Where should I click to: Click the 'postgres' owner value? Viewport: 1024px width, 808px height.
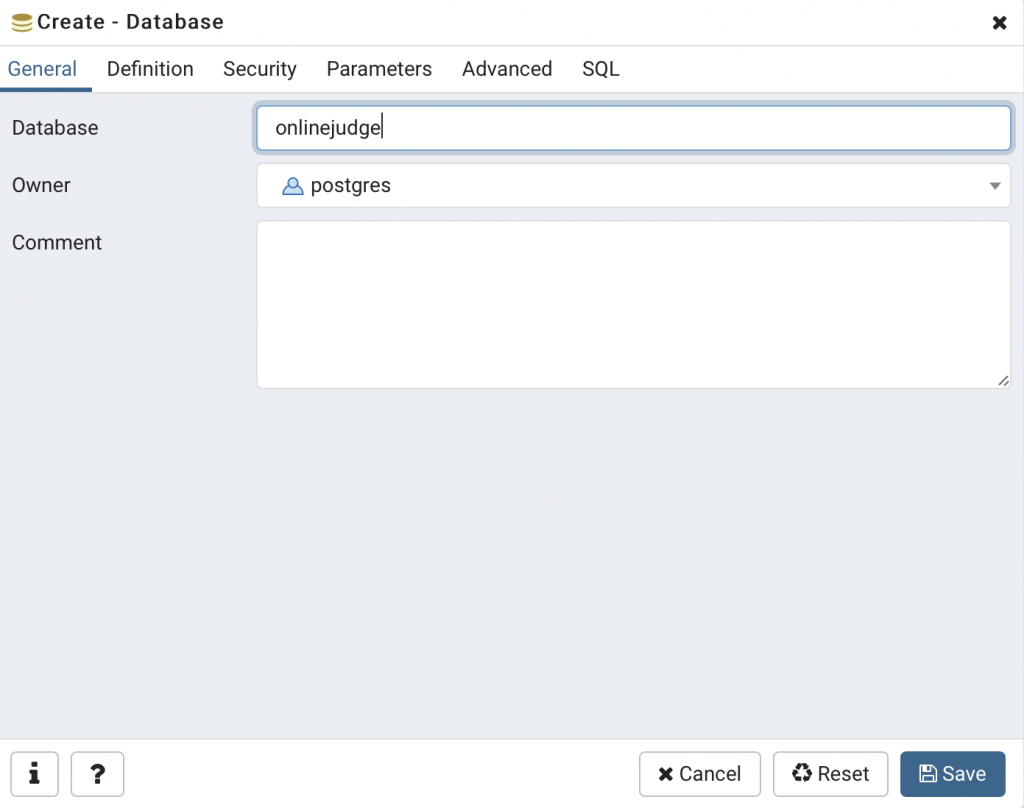[x=351, y=186]
